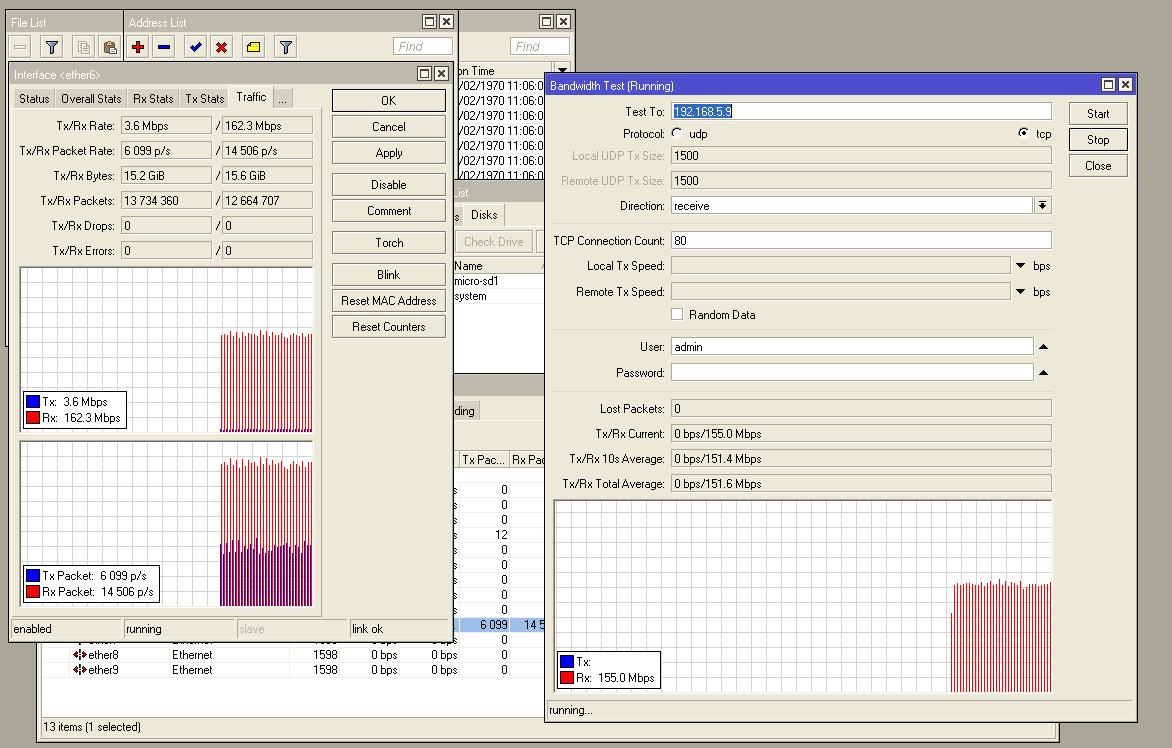
Task: Stop the running bandwidth test
Action: [x=1098, y=140]
